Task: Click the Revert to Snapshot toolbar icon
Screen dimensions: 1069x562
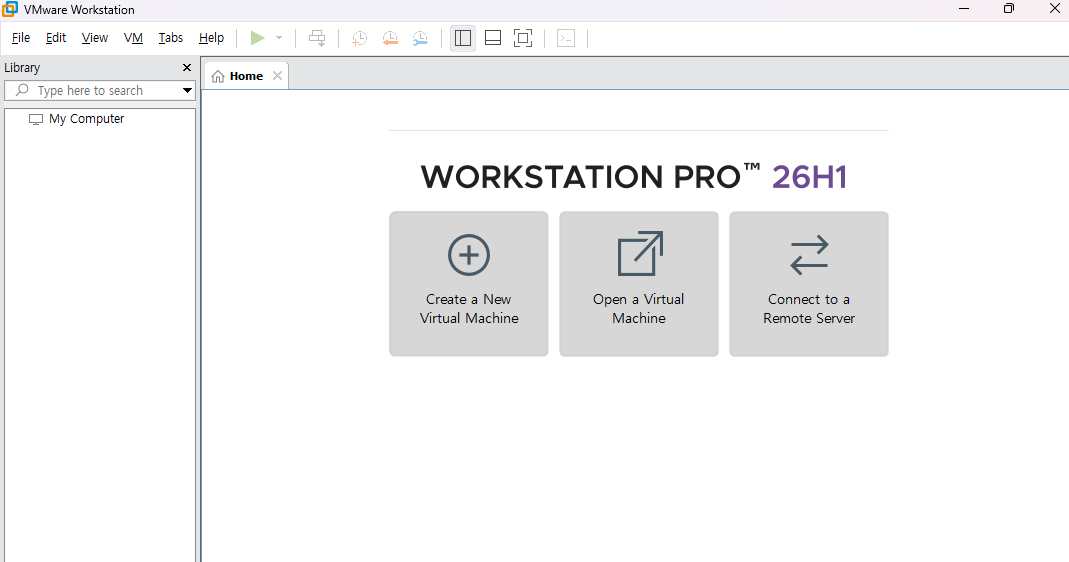Action: [x=389, y=38]
